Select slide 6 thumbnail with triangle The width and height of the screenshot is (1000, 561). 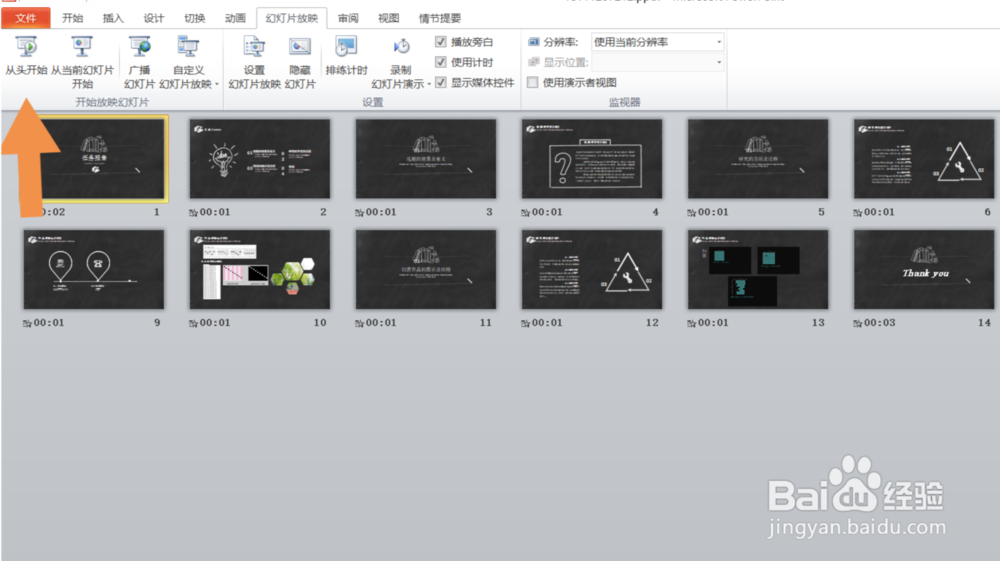click(x=924, y=159)
